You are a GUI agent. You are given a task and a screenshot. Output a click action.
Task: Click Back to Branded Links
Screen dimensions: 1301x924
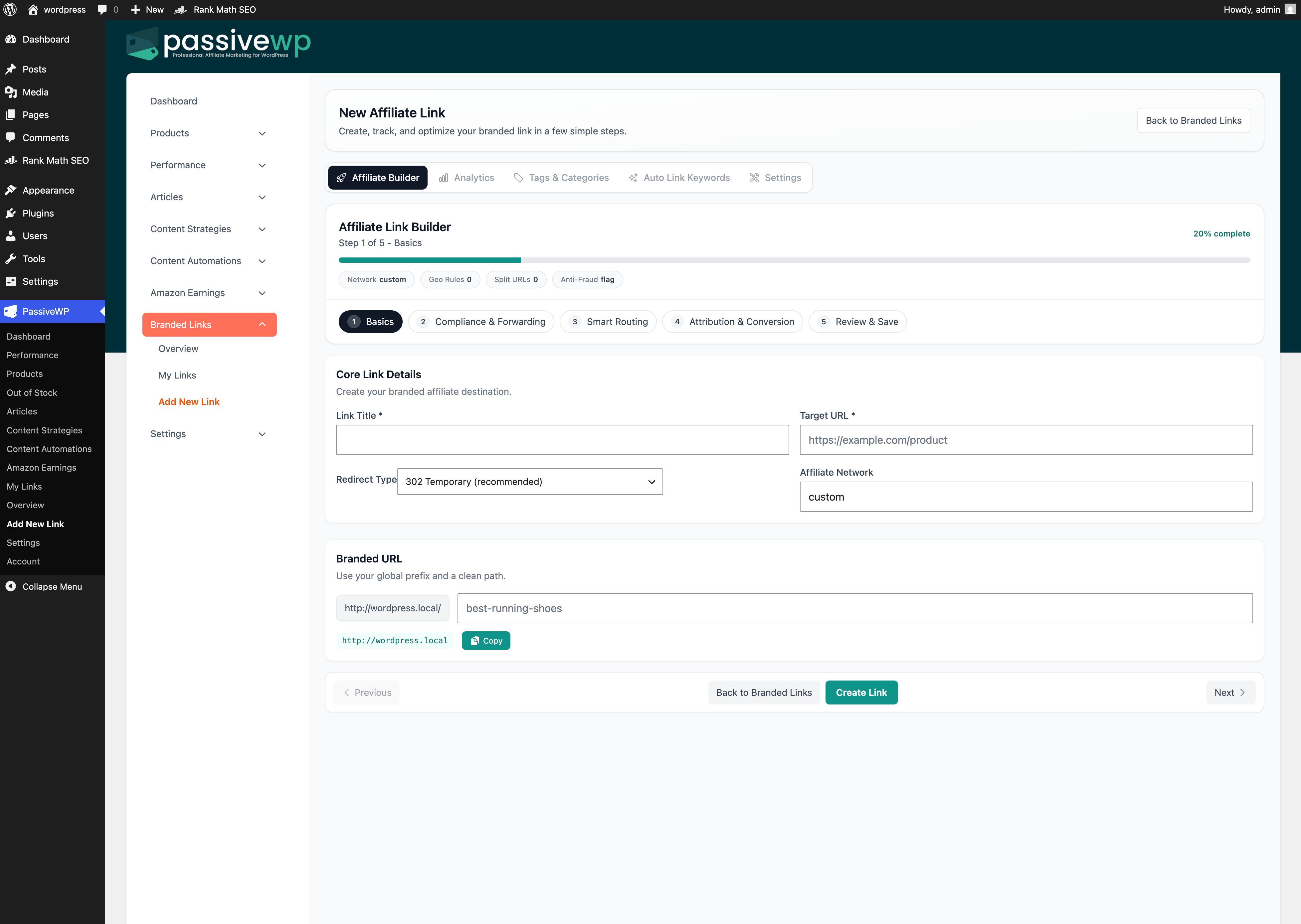[x=1194, y=120]
